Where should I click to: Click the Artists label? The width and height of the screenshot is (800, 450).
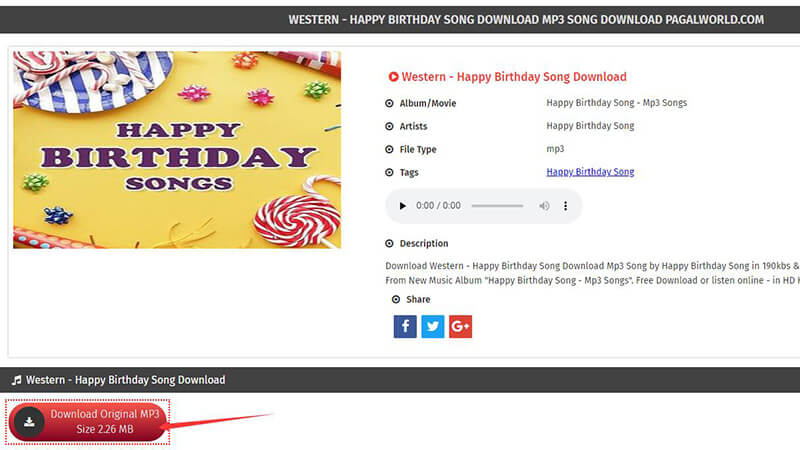tap(413, 127)
